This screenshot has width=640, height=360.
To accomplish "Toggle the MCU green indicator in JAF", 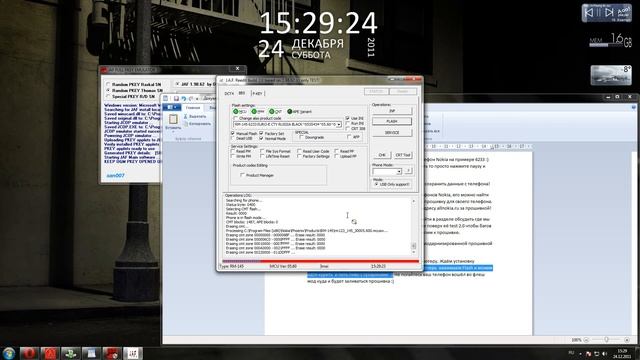I will click(x=236, y=111).
